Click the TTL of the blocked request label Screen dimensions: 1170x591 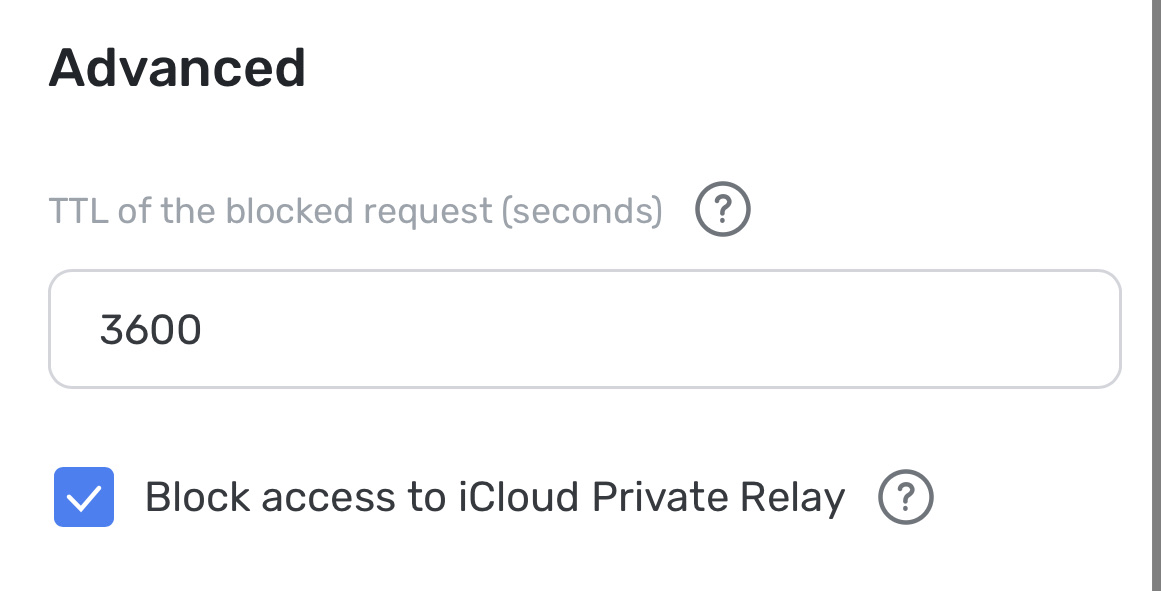(356, 209)
